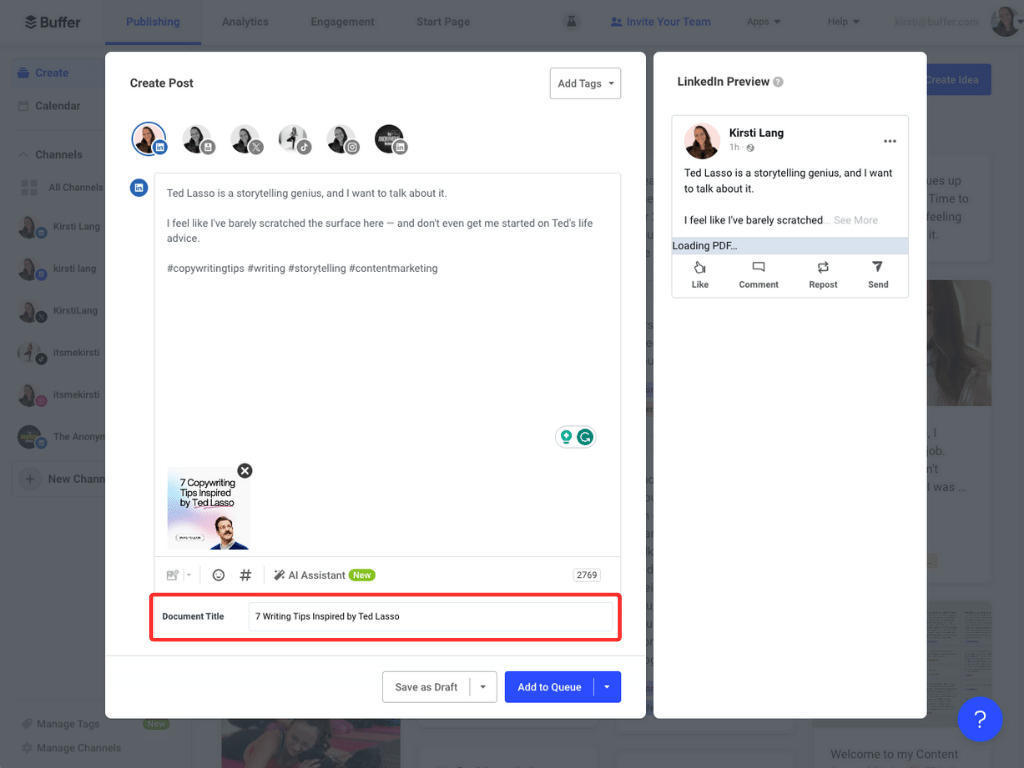The height and width of the screenshot is (768, 1024).
Task: Click the add media image icon
Action: point(172,575)
